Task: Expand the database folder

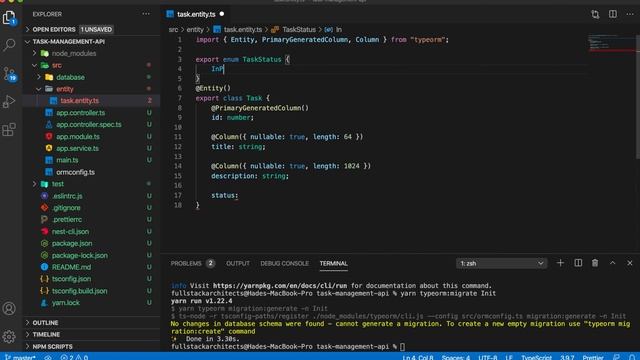Action: pos(70,77)
